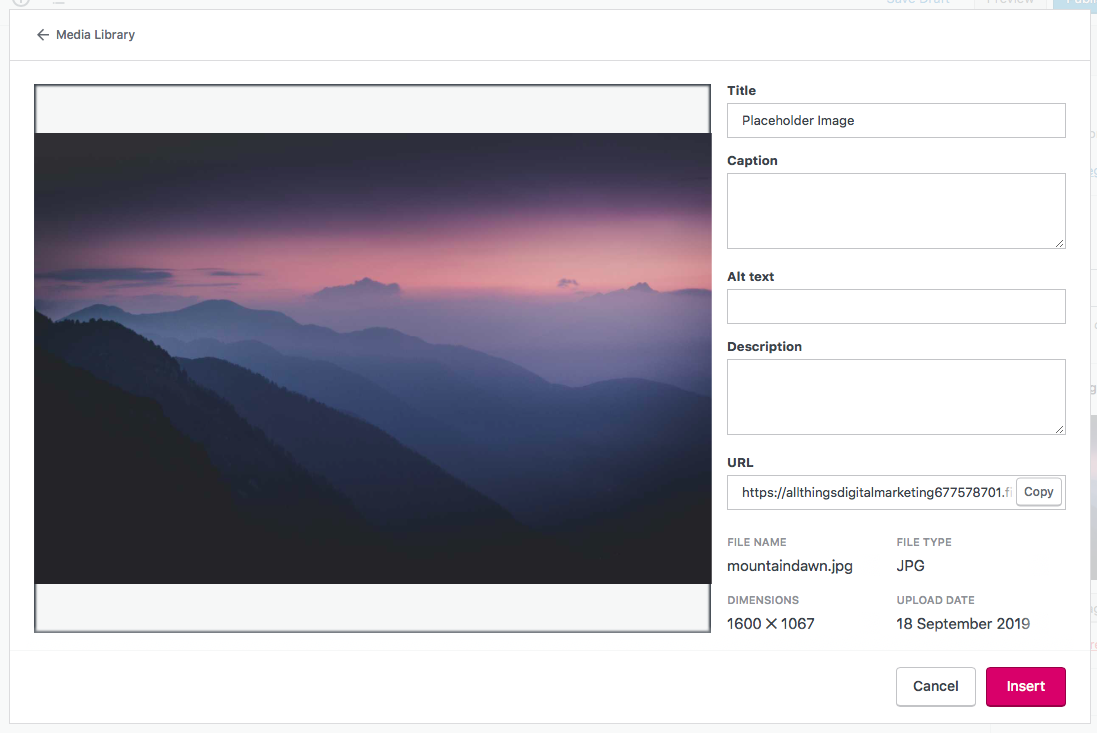Edit the Title field with Placeholder Image
The height and width of the screenshot is (733, 1097).
[896, 120]
